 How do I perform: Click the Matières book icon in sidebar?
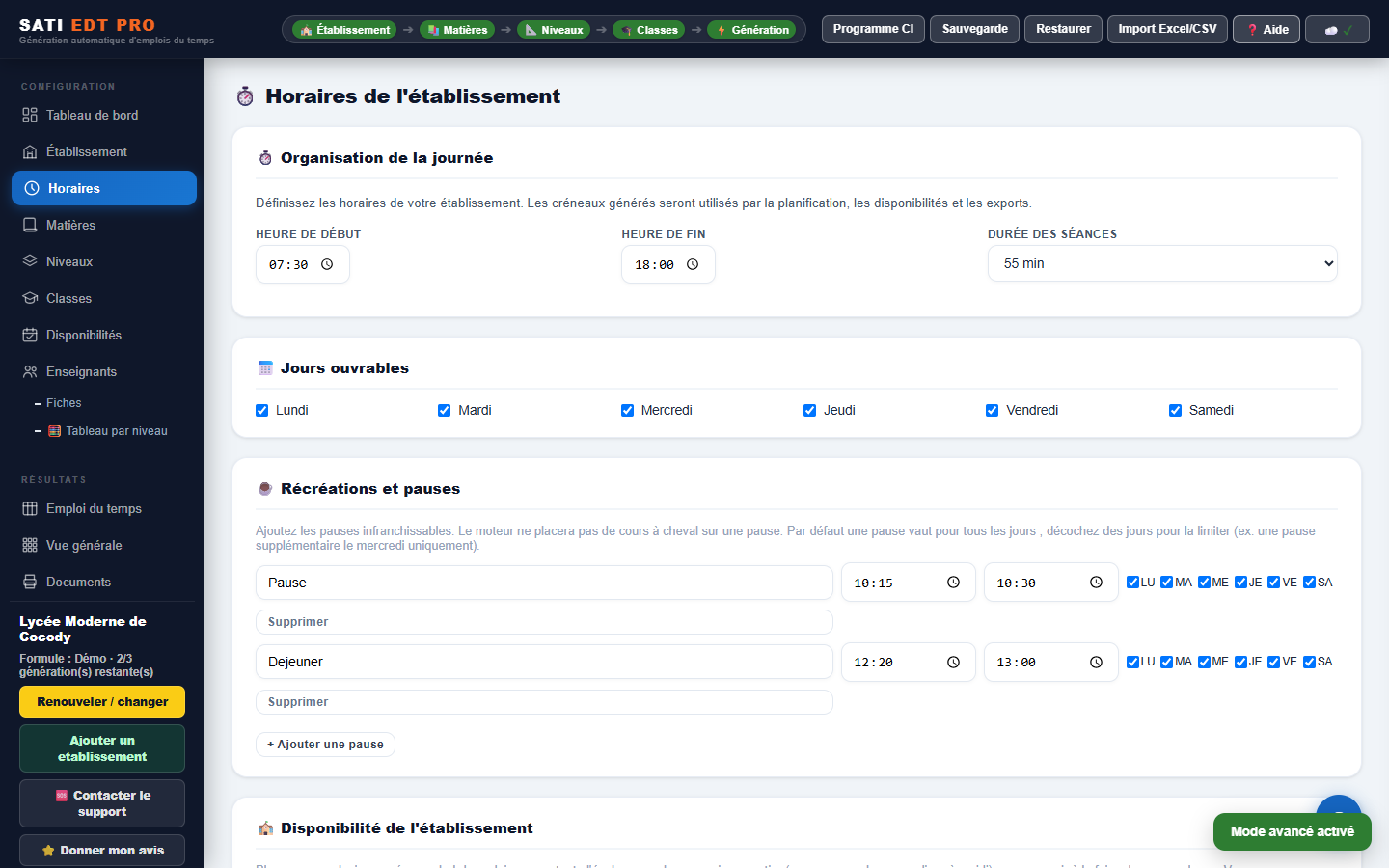(30, 226)
